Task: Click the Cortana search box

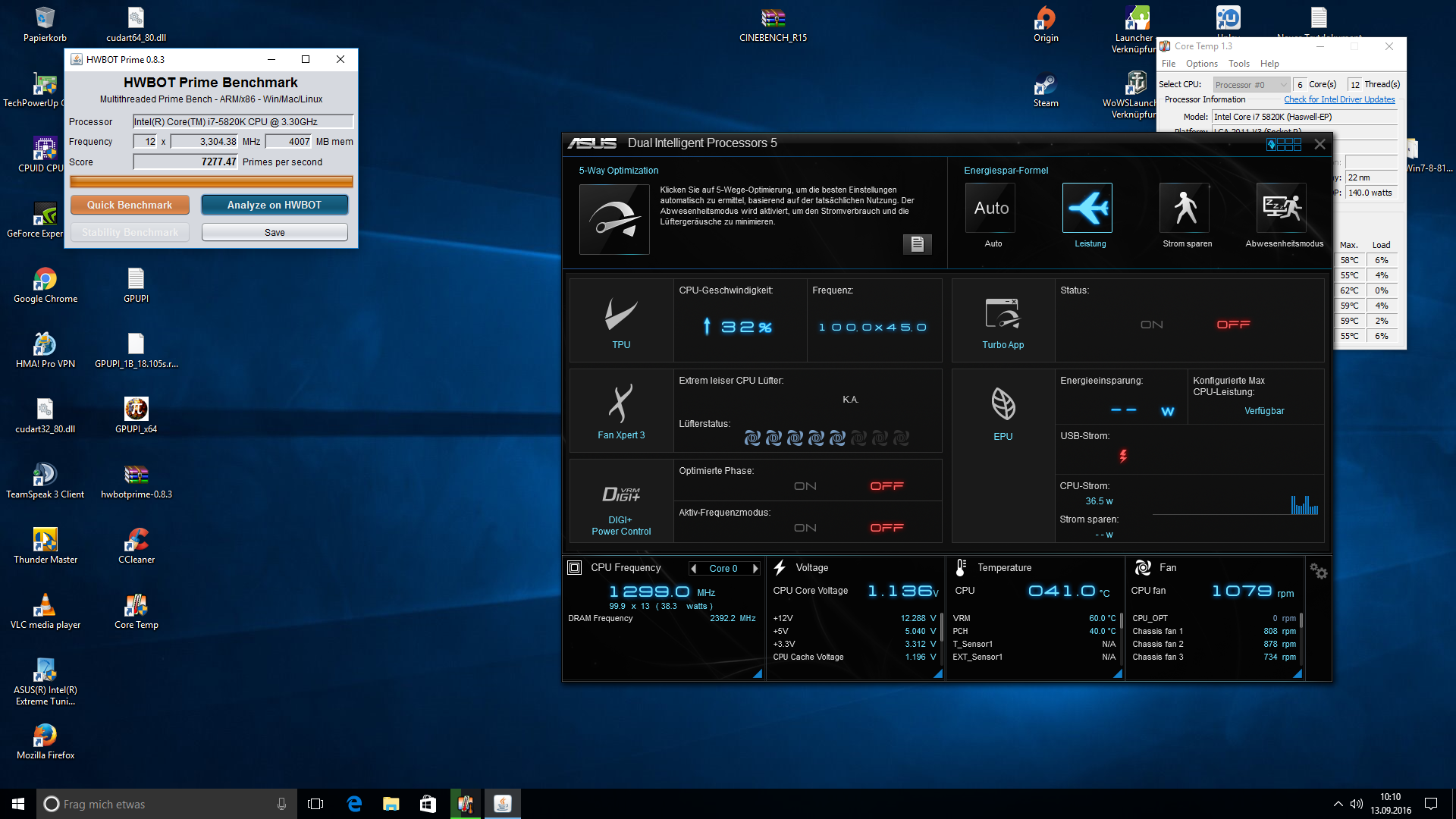Action: click(x=165, y=804)
